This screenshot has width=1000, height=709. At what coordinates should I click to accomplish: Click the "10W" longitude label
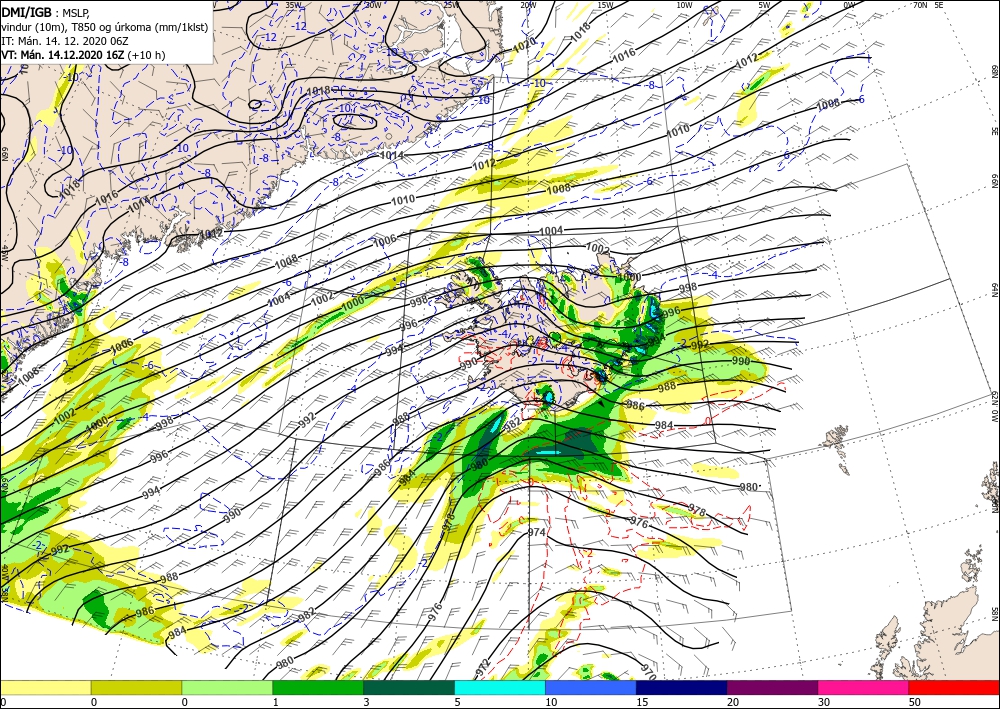(684, 4)
